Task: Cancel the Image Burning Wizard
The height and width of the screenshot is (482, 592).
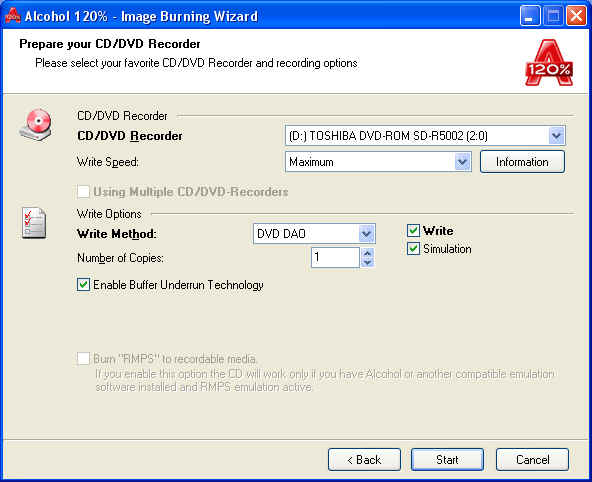Action: [532, 459]
